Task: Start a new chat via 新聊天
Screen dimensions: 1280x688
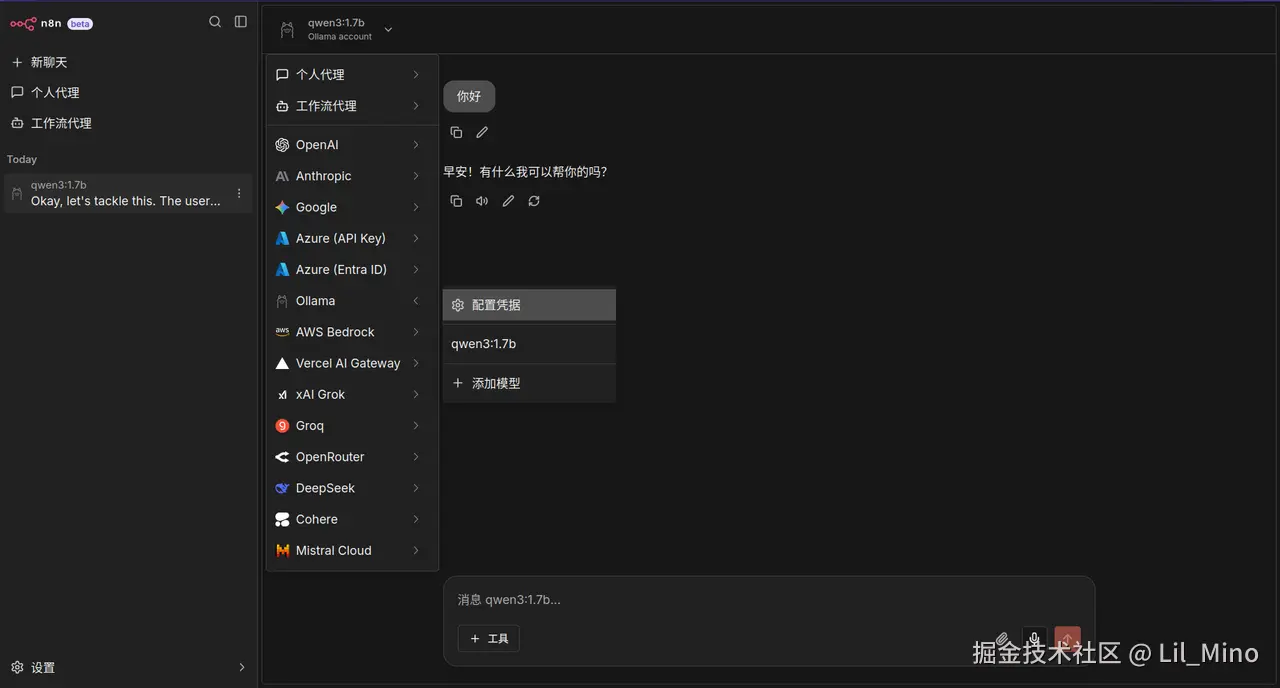Action: click(128, 62)
